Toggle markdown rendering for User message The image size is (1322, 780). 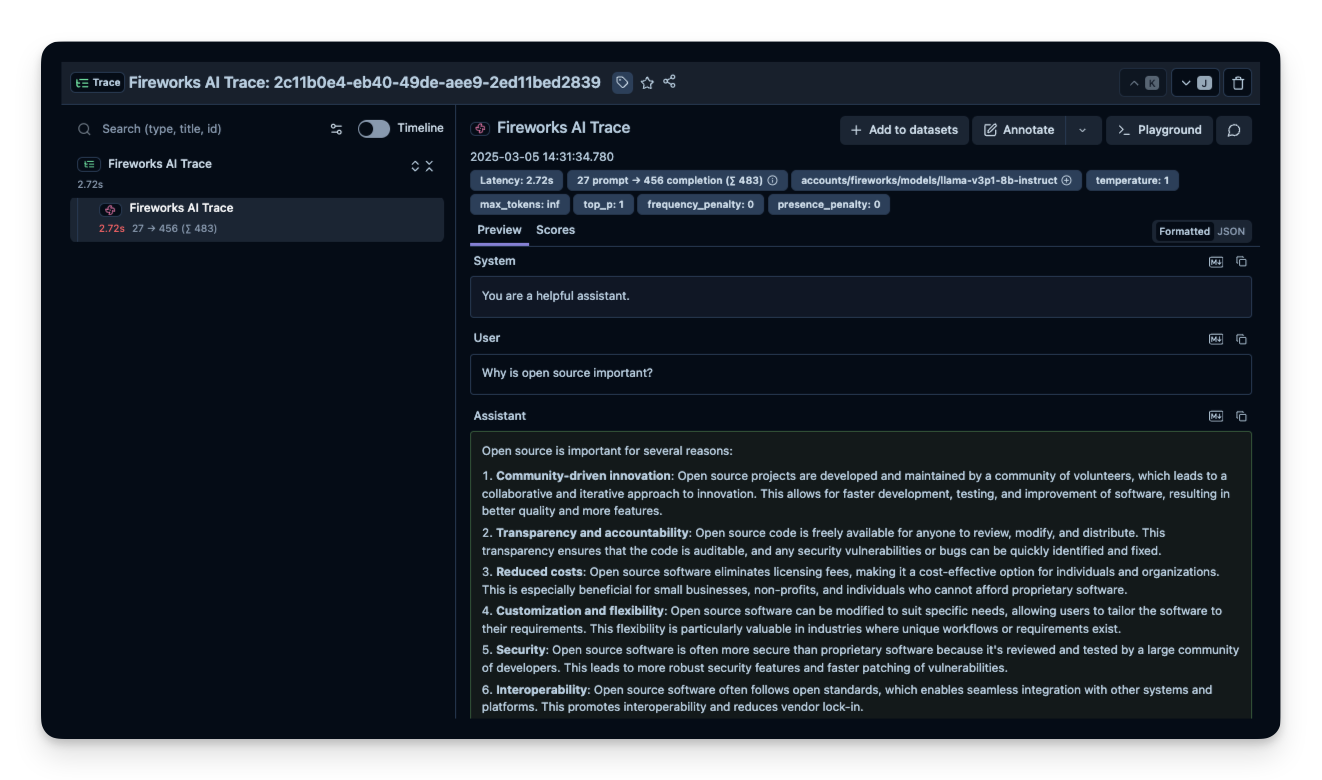coord(1216,339)
